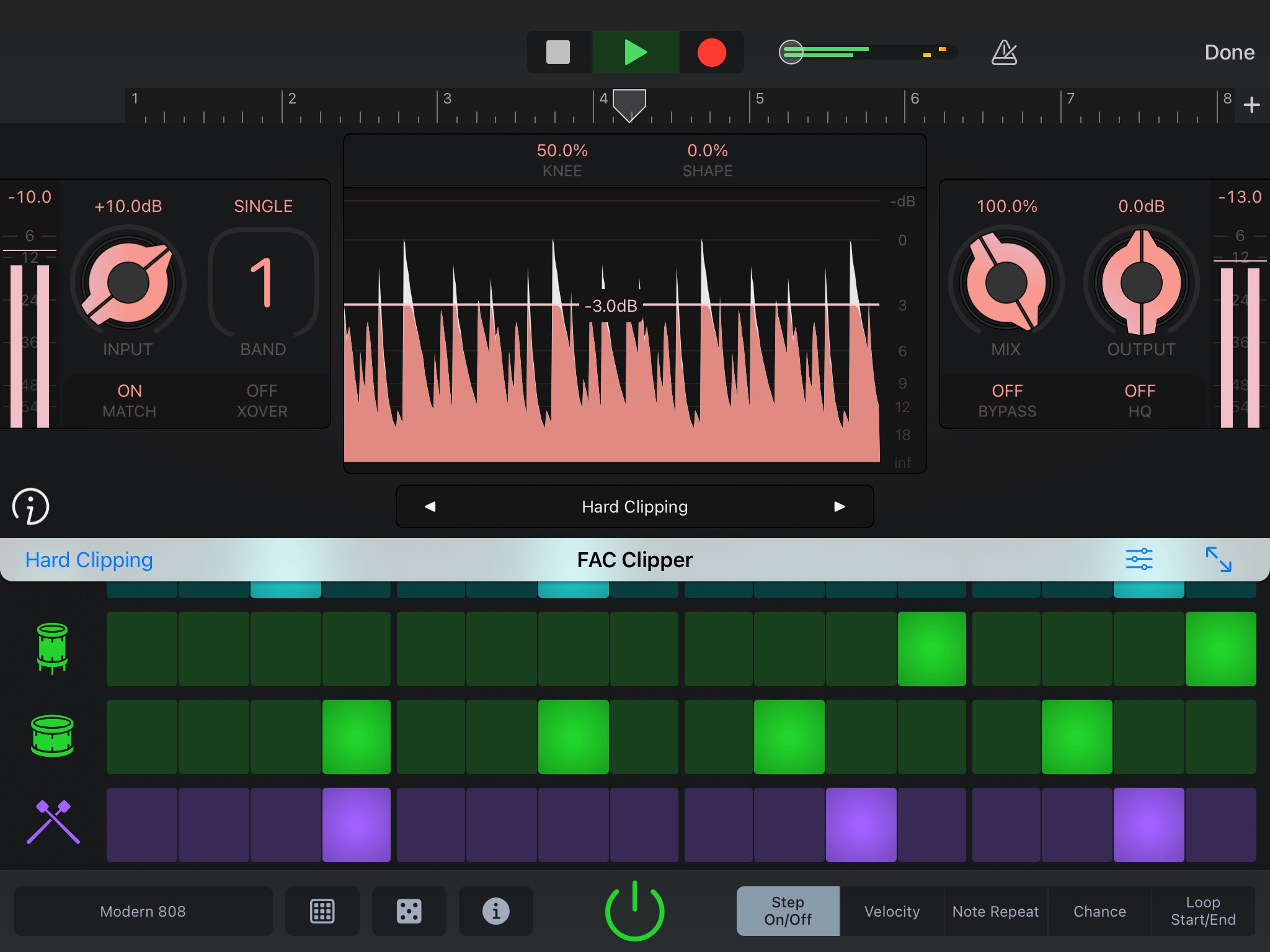Toggle the XOVER OFF switch

coord(262,400)
